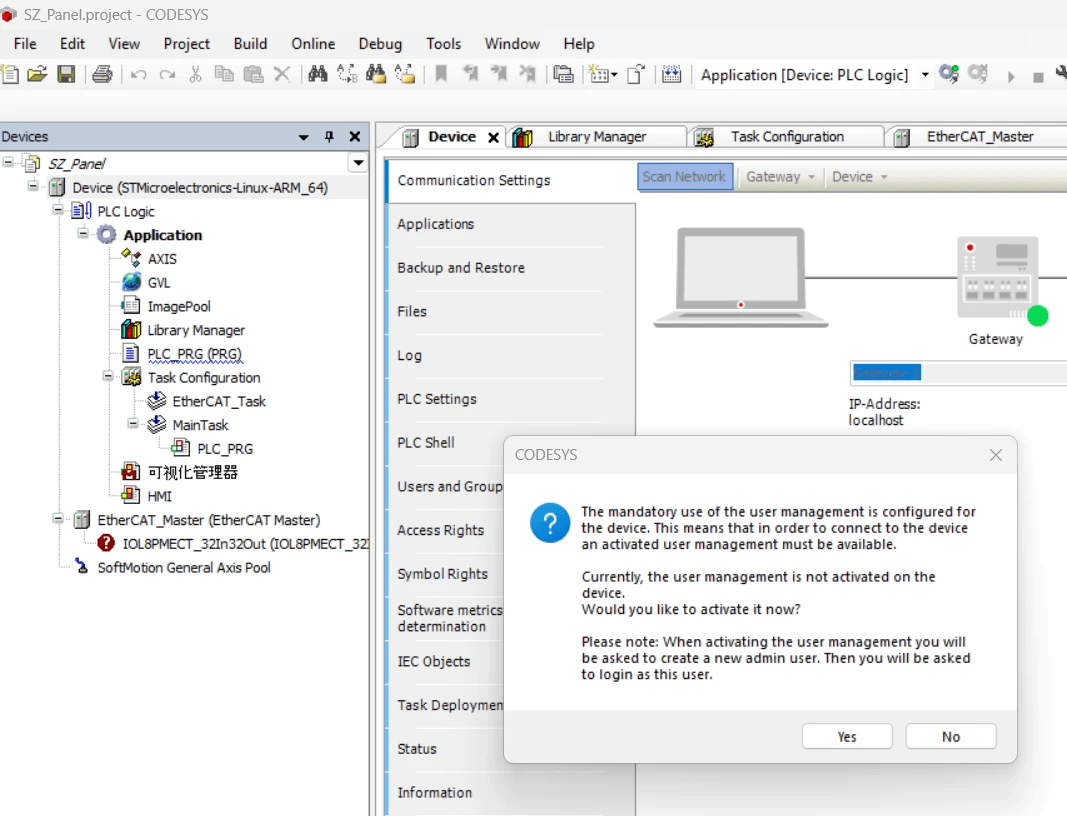Click the Redo arrow icon
1067x816 pixels.
(x=167, y=74)
